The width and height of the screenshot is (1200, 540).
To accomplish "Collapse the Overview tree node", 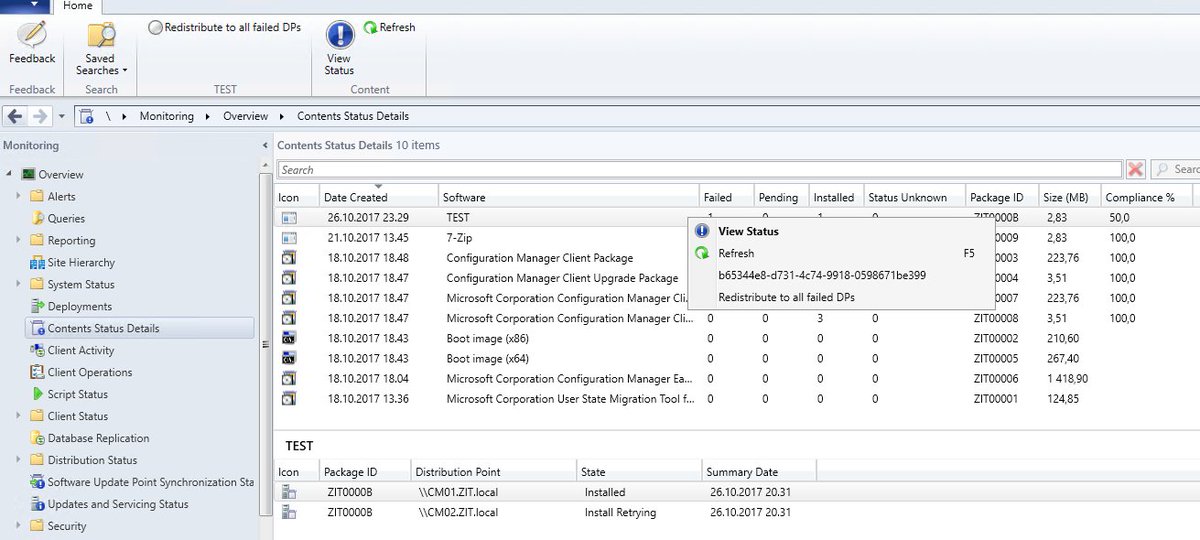I will click(8, 174).
